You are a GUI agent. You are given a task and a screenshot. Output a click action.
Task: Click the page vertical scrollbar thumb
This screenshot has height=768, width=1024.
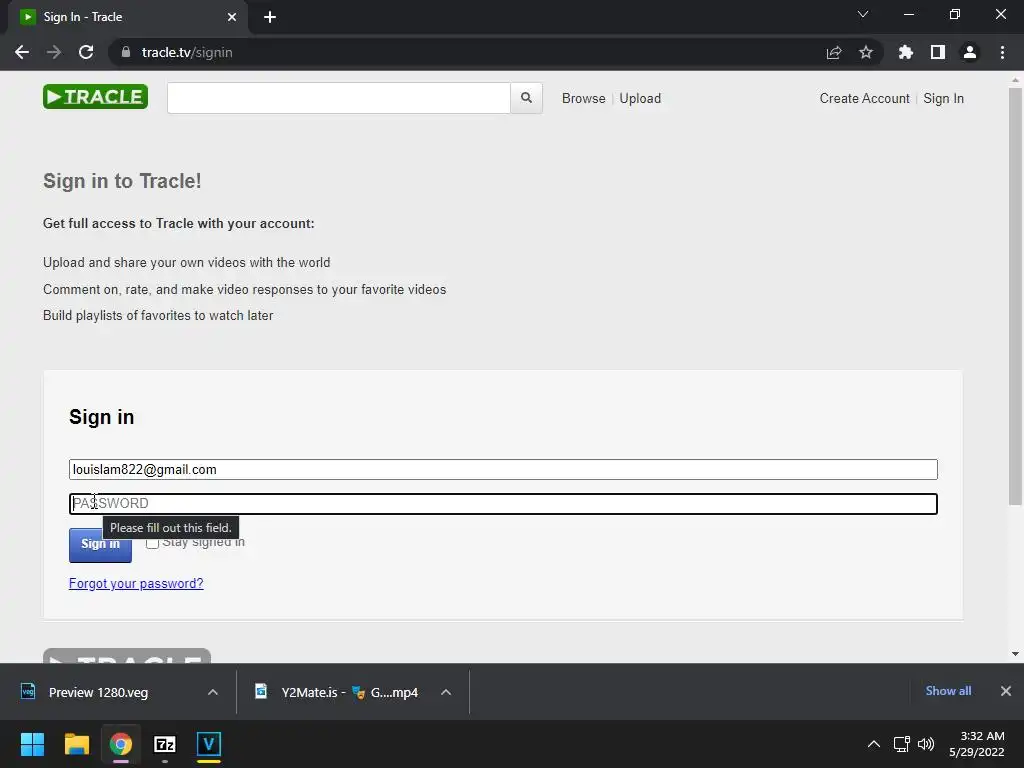coord(1015,297)
